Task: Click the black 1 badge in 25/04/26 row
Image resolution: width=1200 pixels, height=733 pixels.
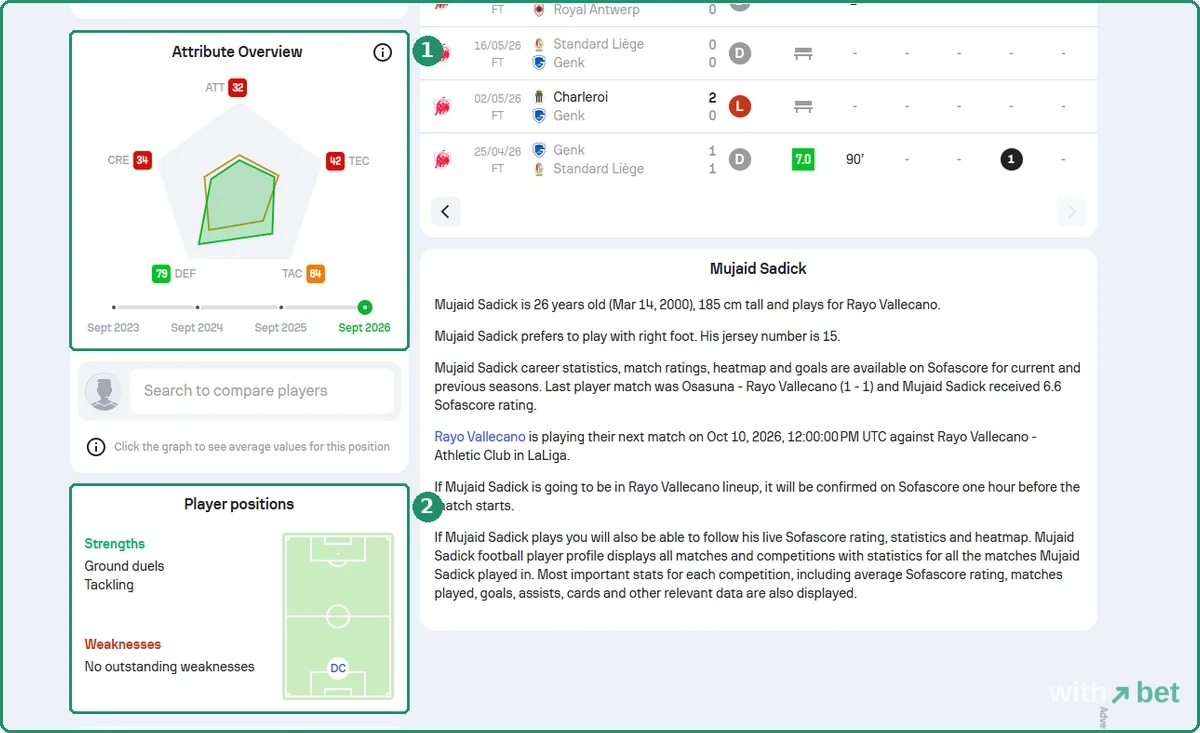Action: click(x=1011, y=159)
